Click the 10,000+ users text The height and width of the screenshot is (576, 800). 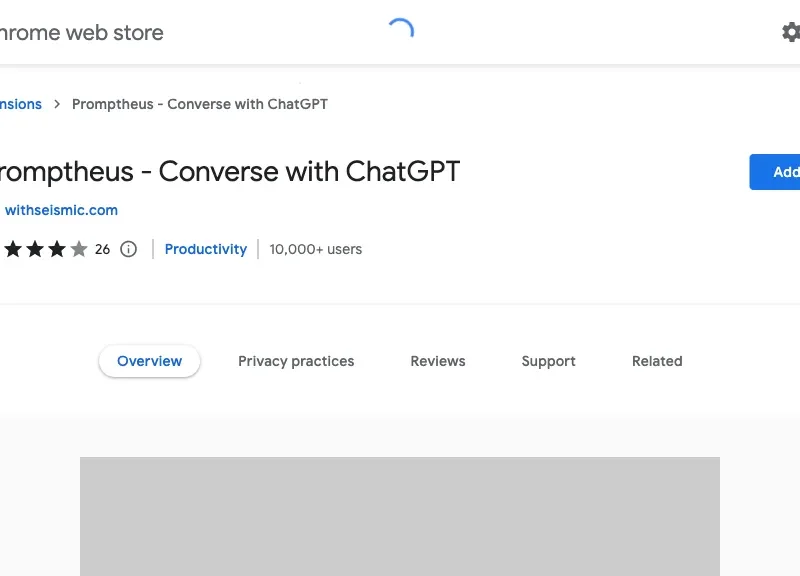(316, 249)
